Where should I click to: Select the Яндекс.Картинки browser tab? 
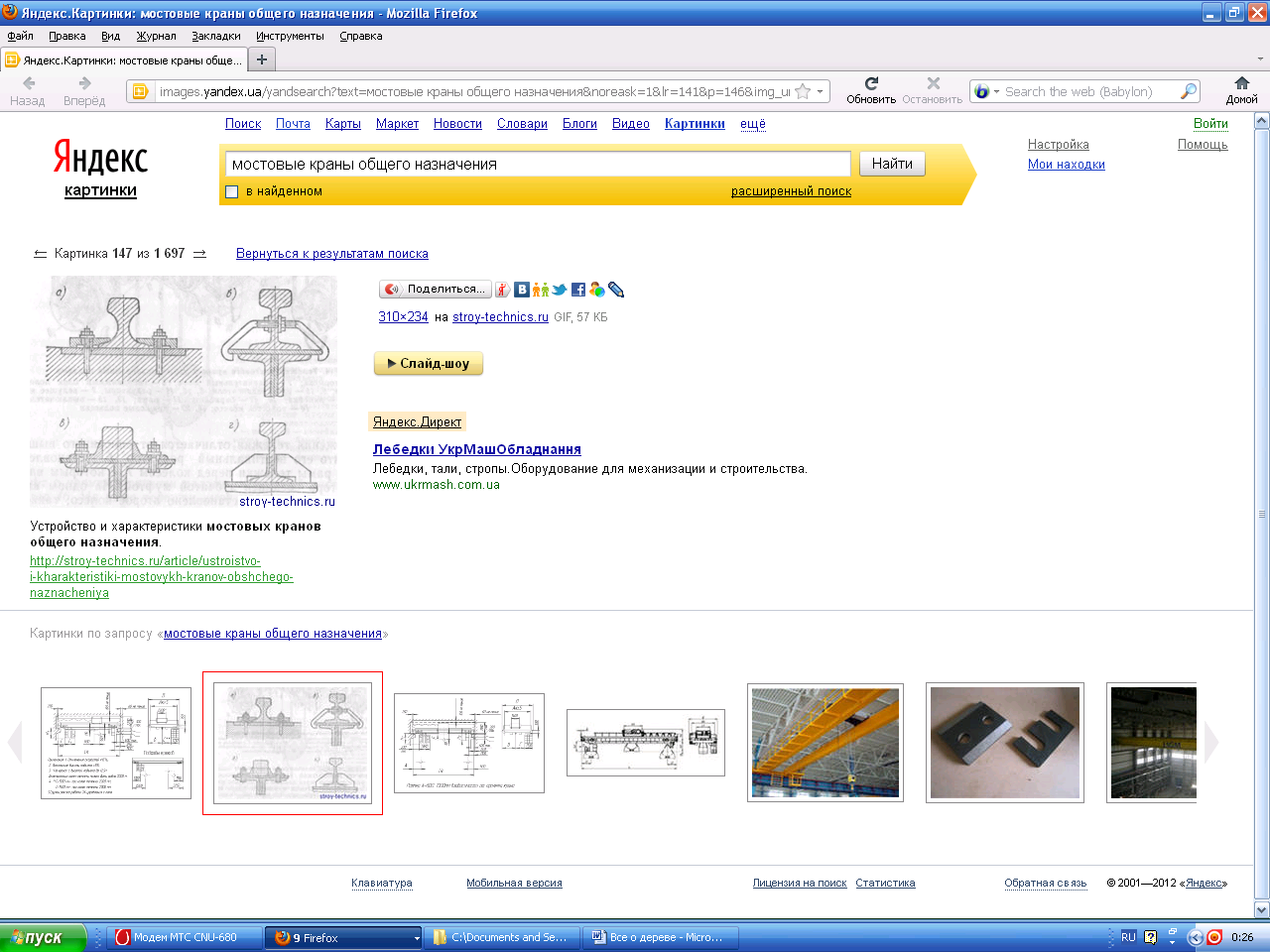(123, 59)
